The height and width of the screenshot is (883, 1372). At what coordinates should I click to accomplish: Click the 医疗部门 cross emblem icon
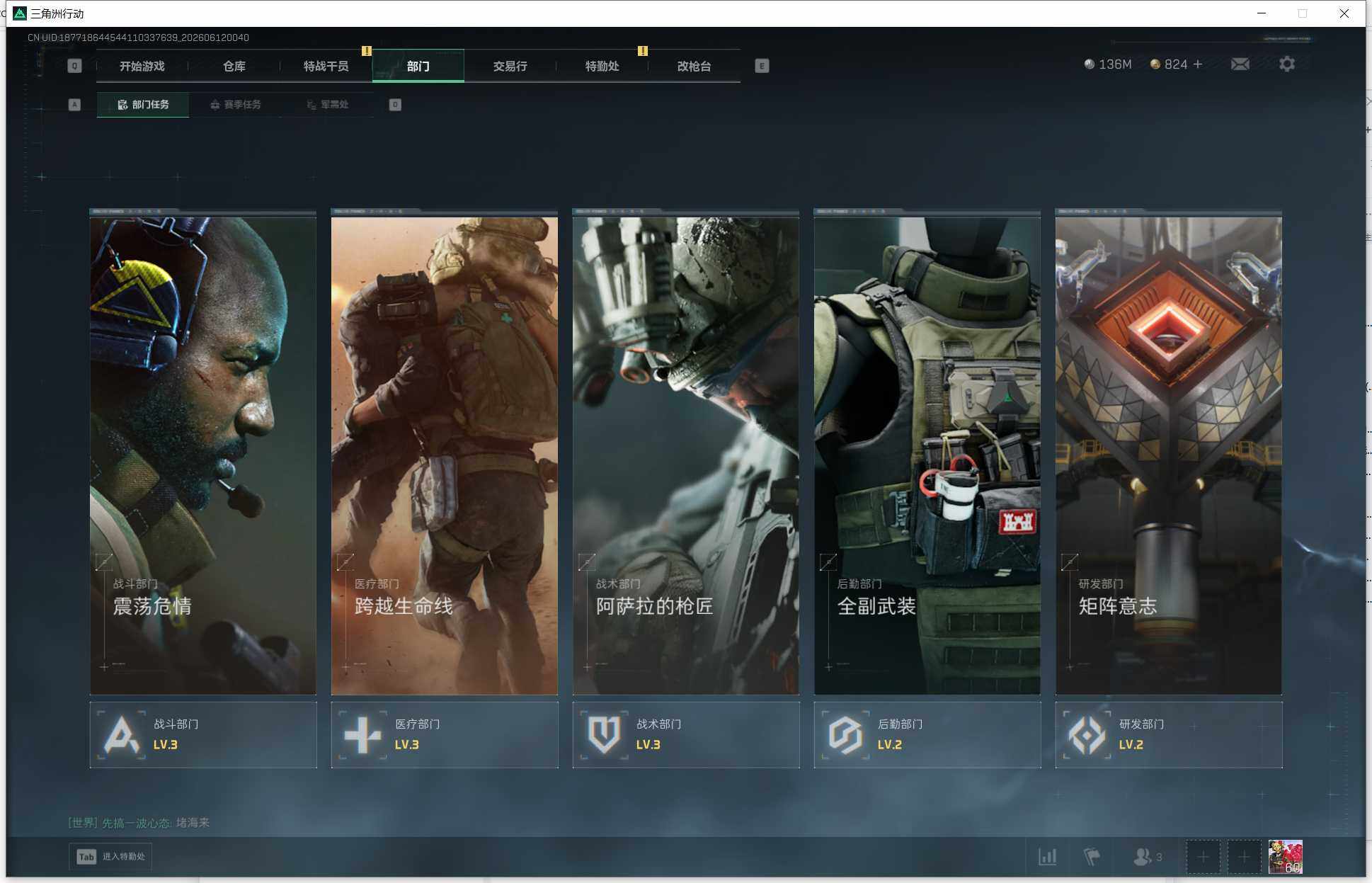point(363,735)
